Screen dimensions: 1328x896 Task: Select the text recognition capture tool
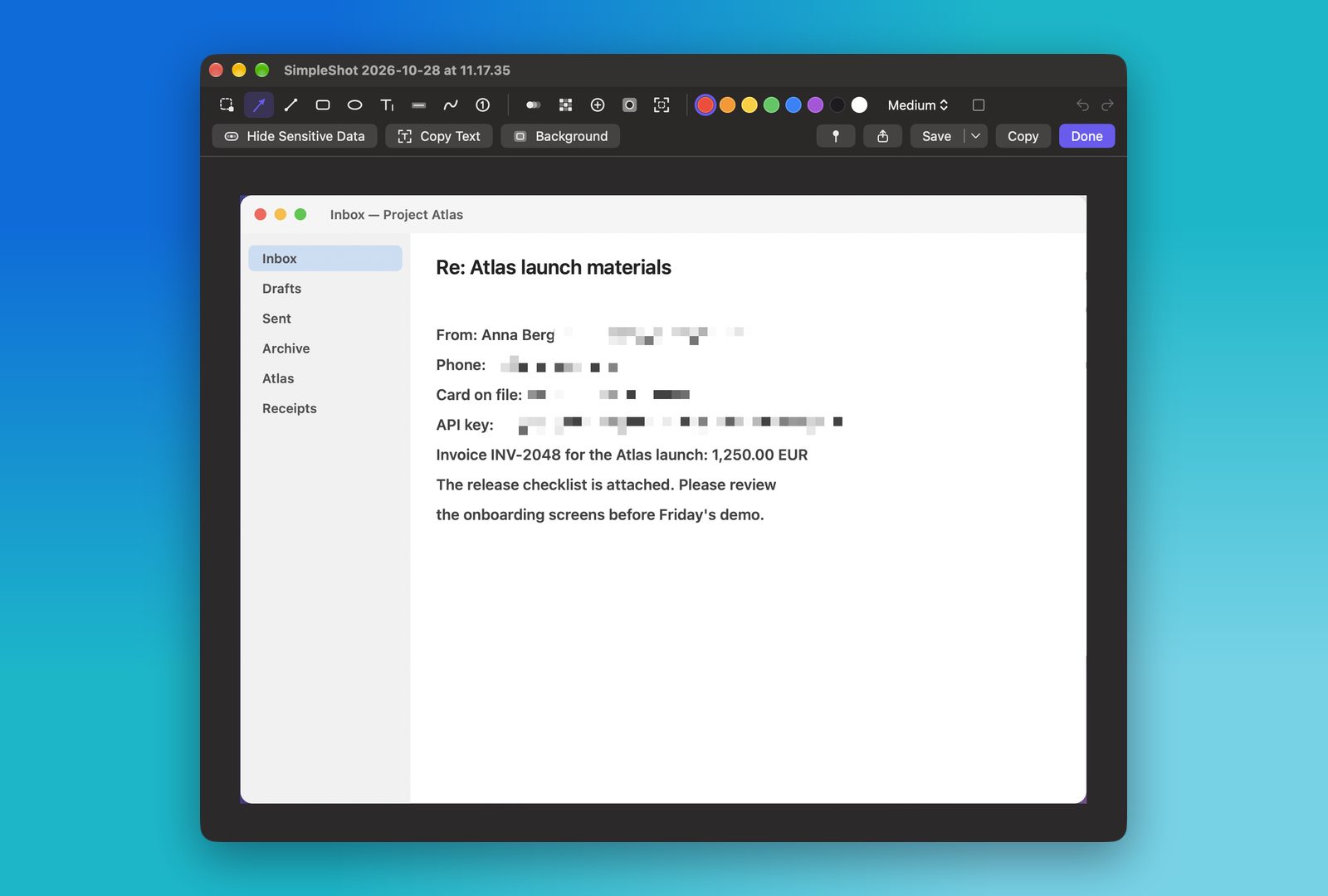click(x=662, y=105)
